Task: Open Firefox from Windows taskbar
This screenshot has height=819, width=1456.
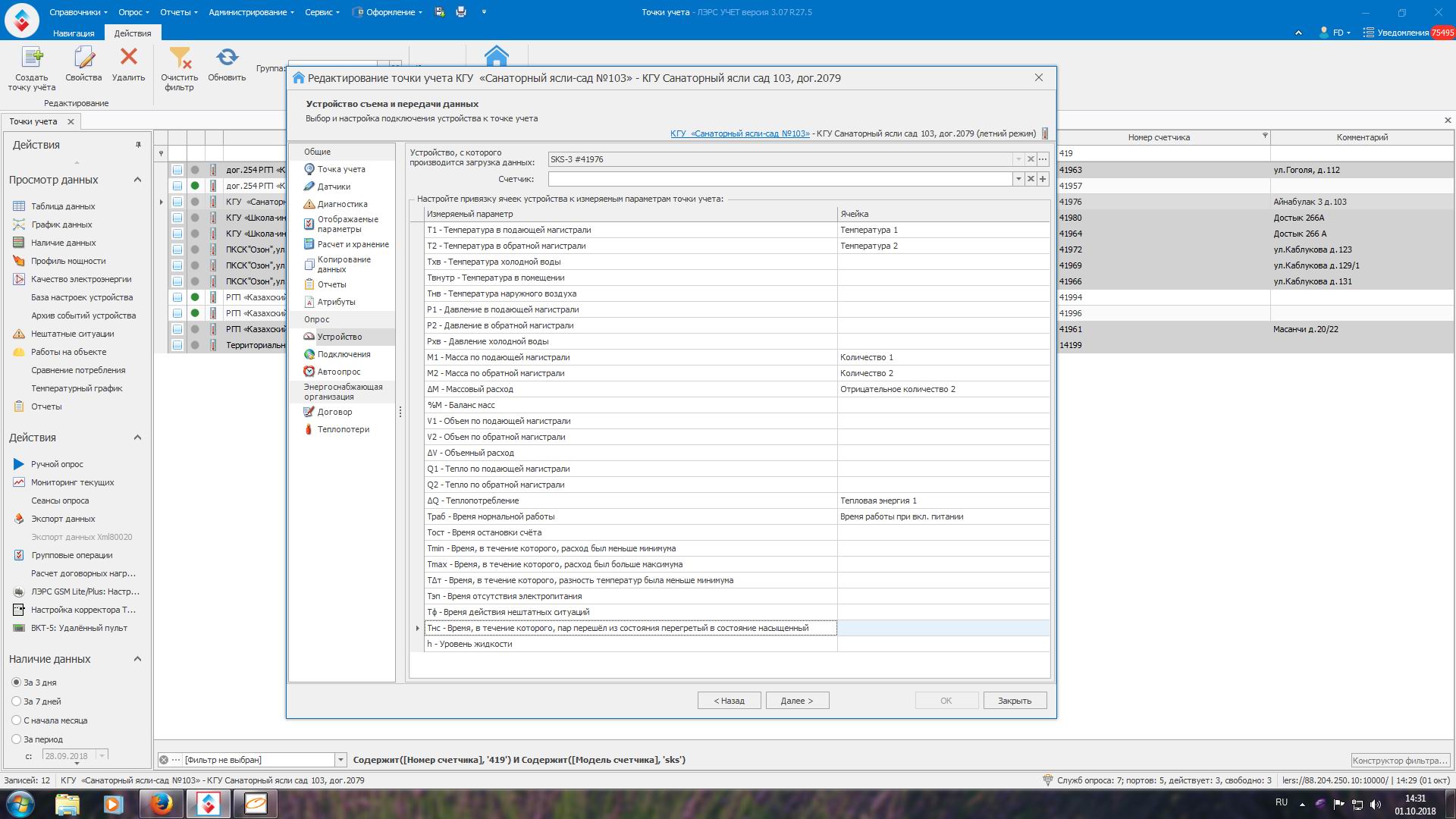Action: pos(161,803)
